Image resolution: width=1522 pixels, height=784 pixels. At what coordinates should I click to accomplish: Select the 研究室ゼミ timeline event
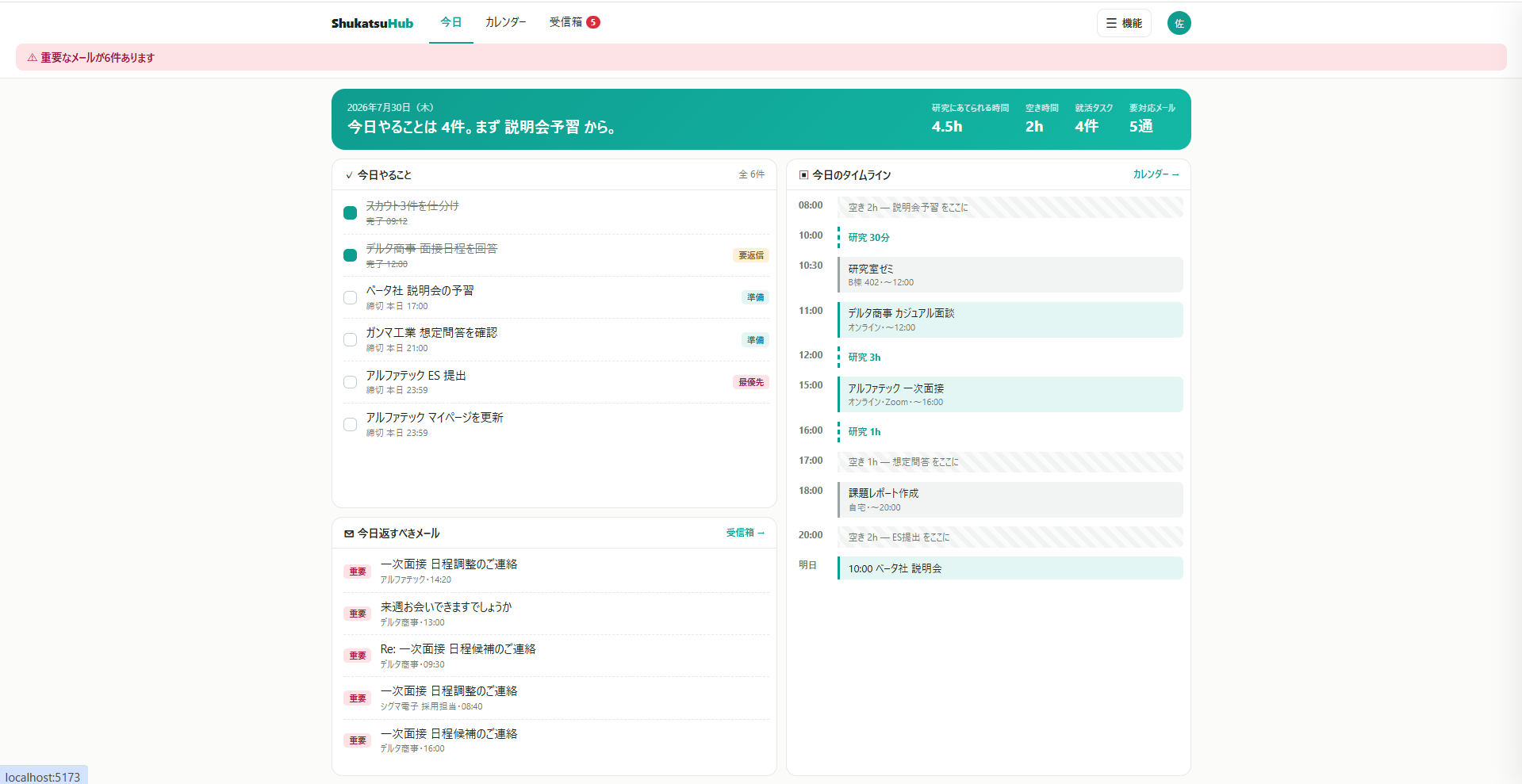[x=1010, y=274]
